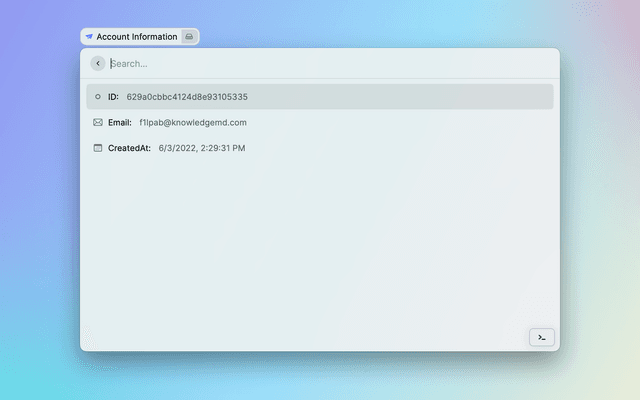Click the email address f1lpab@knowledgemd.com
Image resolution: width=640 pixels, height=400 pixels.
(193, 122)
